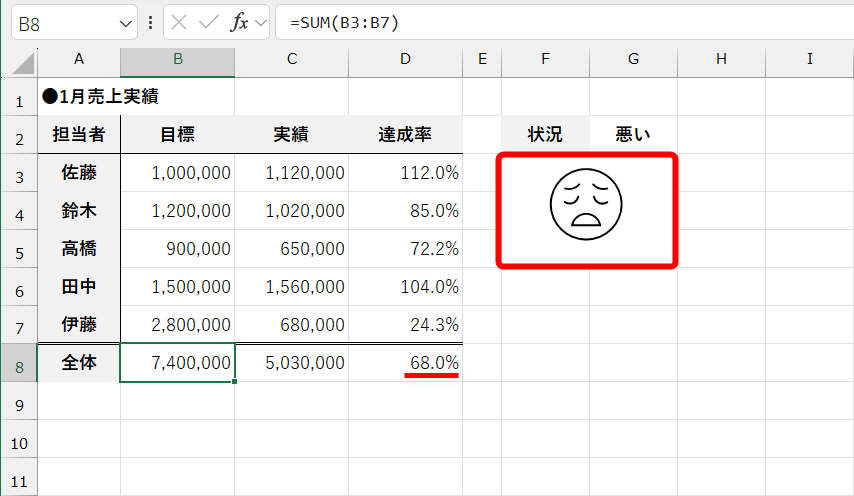Screen dimensions: 854x496
Task: Select row 7 header
Action: click(19, 324)
